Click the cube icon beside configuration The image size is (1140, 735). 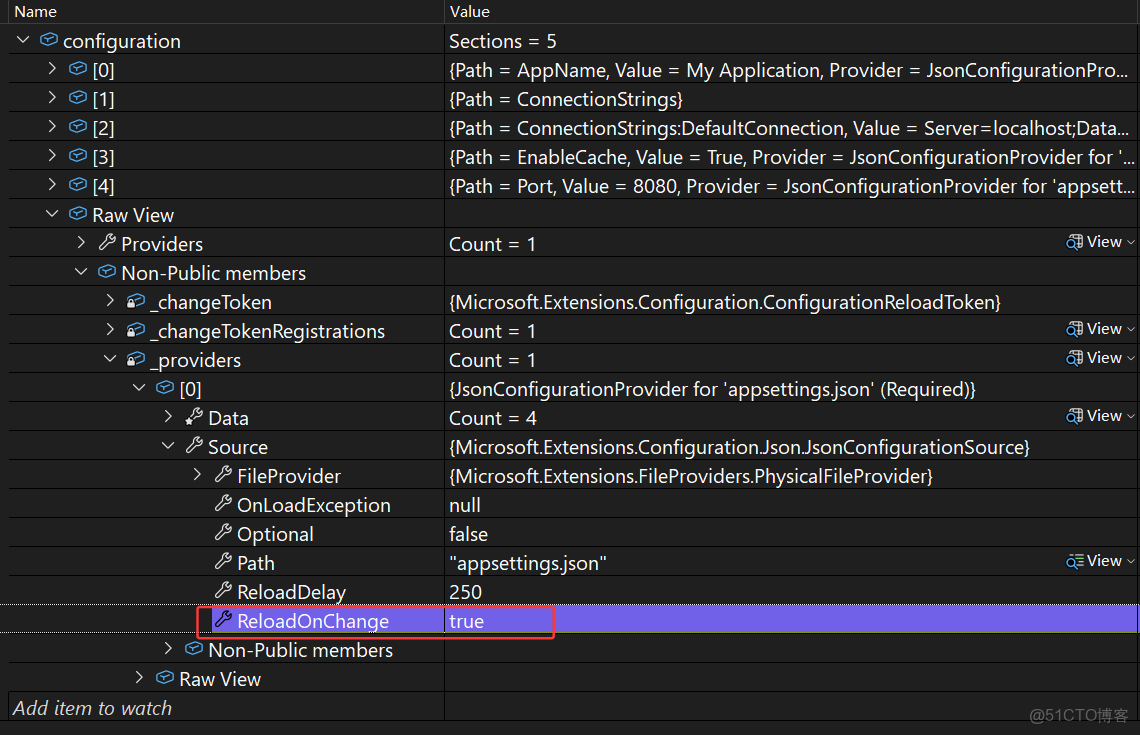48,41
